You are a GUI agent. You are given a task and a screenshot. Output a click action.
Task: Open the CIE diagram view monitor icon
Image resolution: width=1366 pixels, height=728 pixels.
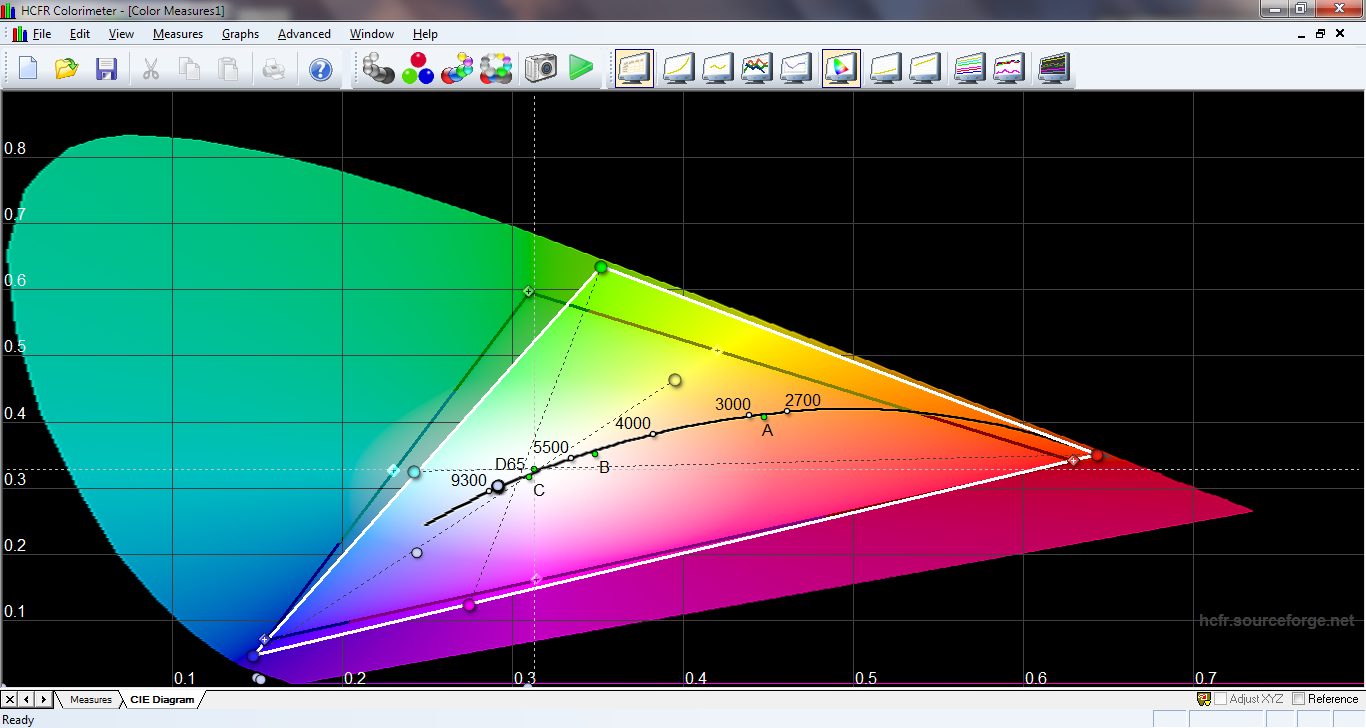(x=841, y=68)
